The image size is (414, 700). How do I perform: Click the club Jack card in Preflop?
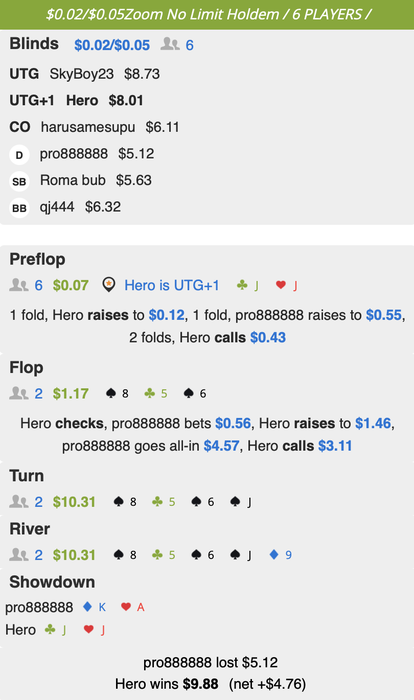point(248,285)
